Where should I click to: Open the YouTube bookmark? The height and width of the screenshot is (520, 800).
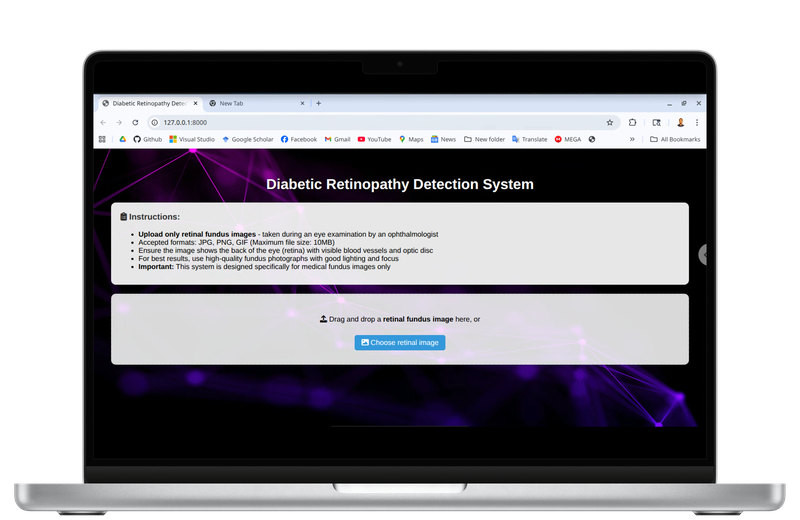(x=374, y=139)
